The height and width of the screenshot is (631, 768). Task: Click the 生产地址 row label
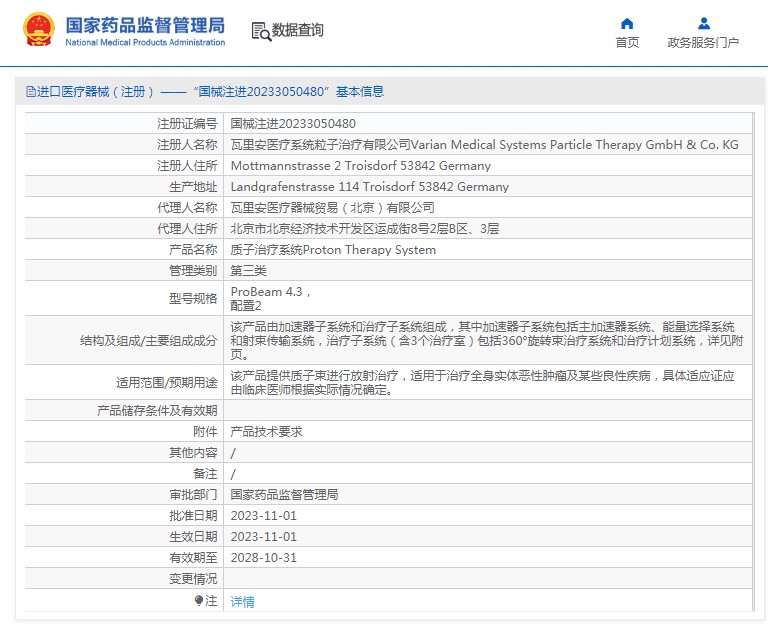[193, 187]
